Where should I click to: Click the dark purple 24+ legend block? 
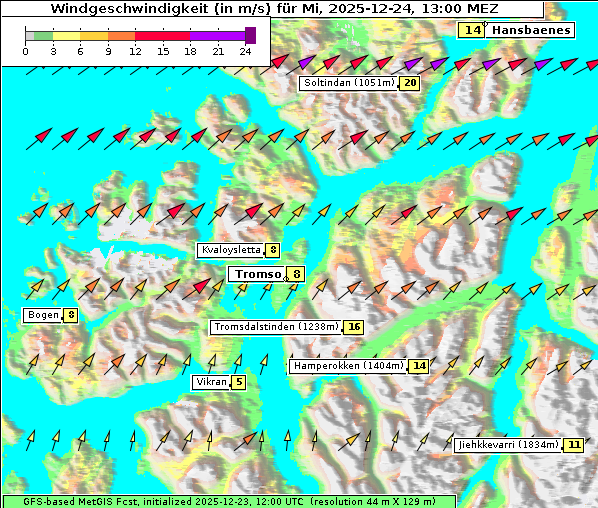tap(251, 35)
